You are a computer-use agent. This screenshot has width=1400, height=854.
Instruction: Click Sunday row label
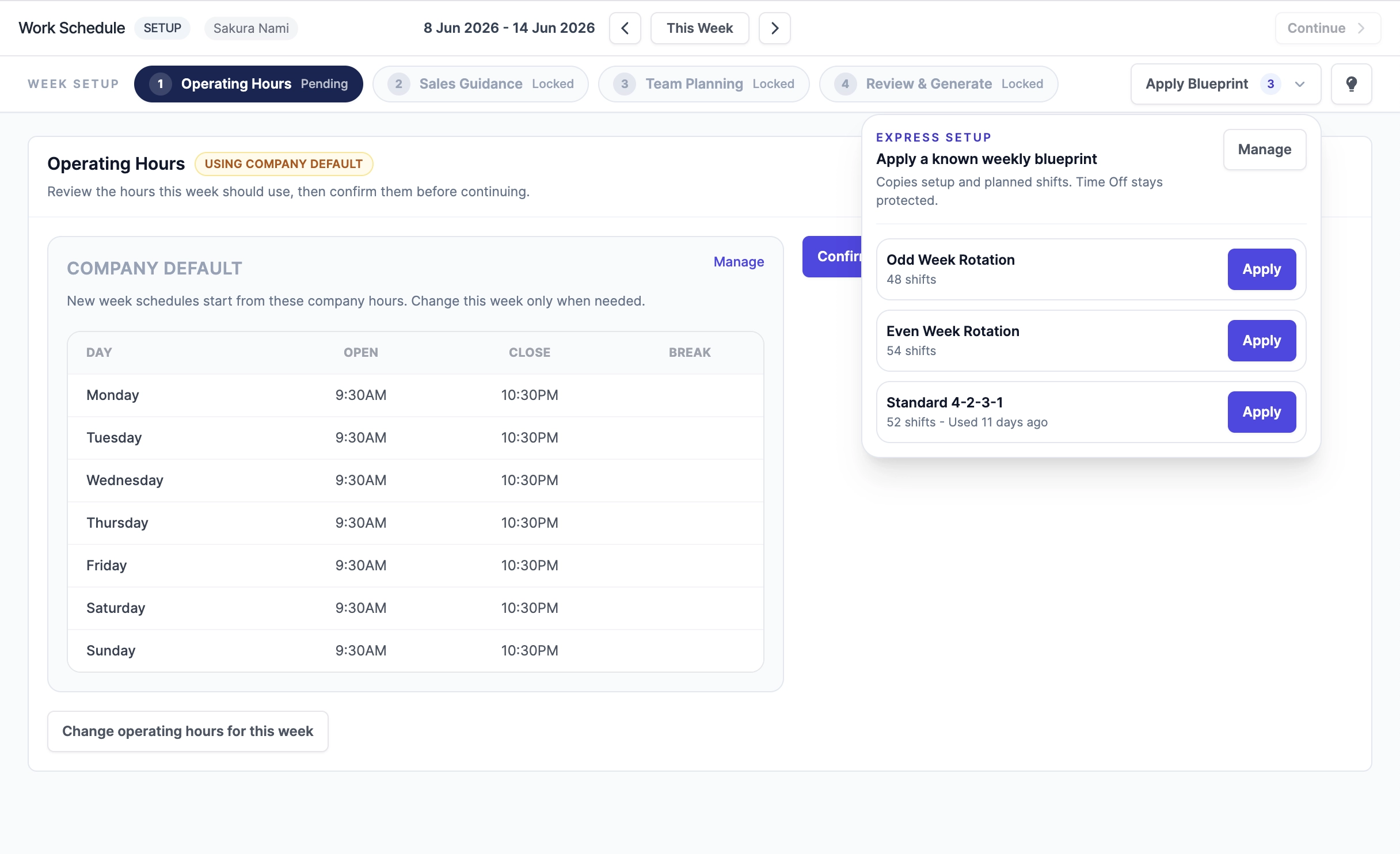pos(111,651)
